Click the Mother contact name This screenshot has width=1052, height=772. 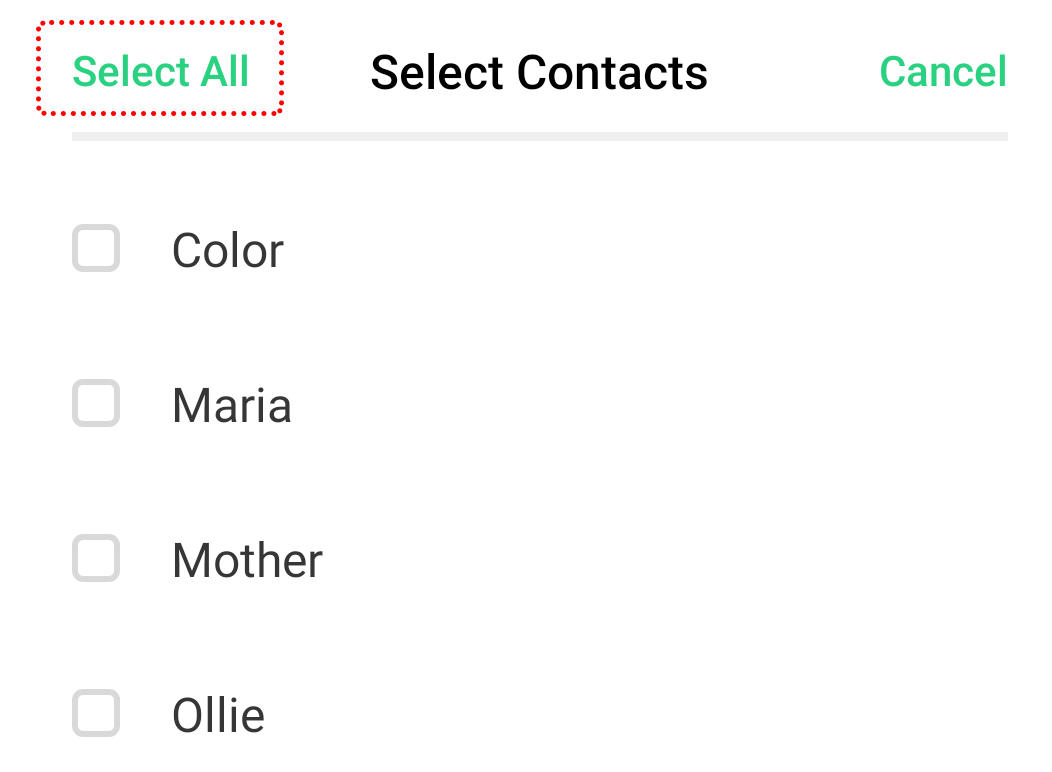pyautogui.click(x=247, y=561)
